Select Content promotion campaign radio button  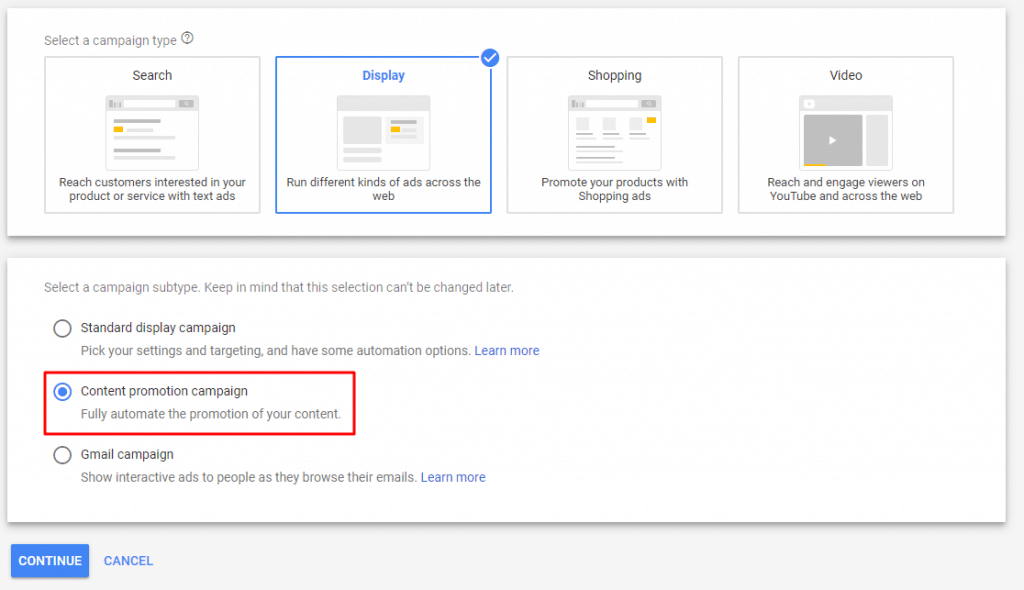[x=62, y=391]
